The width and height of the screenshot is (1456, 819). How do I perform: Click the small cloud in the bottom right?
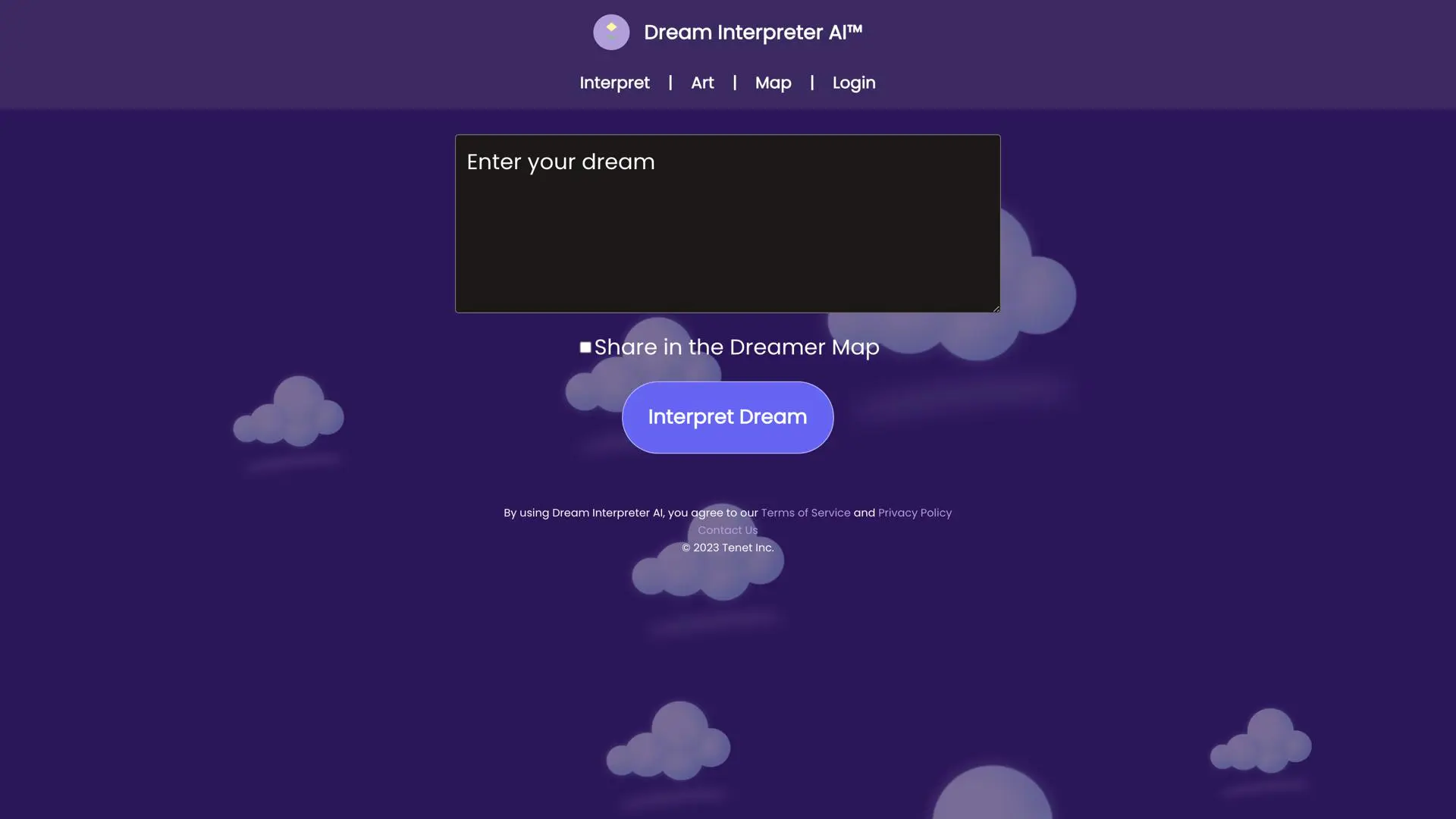point(1261,740)
